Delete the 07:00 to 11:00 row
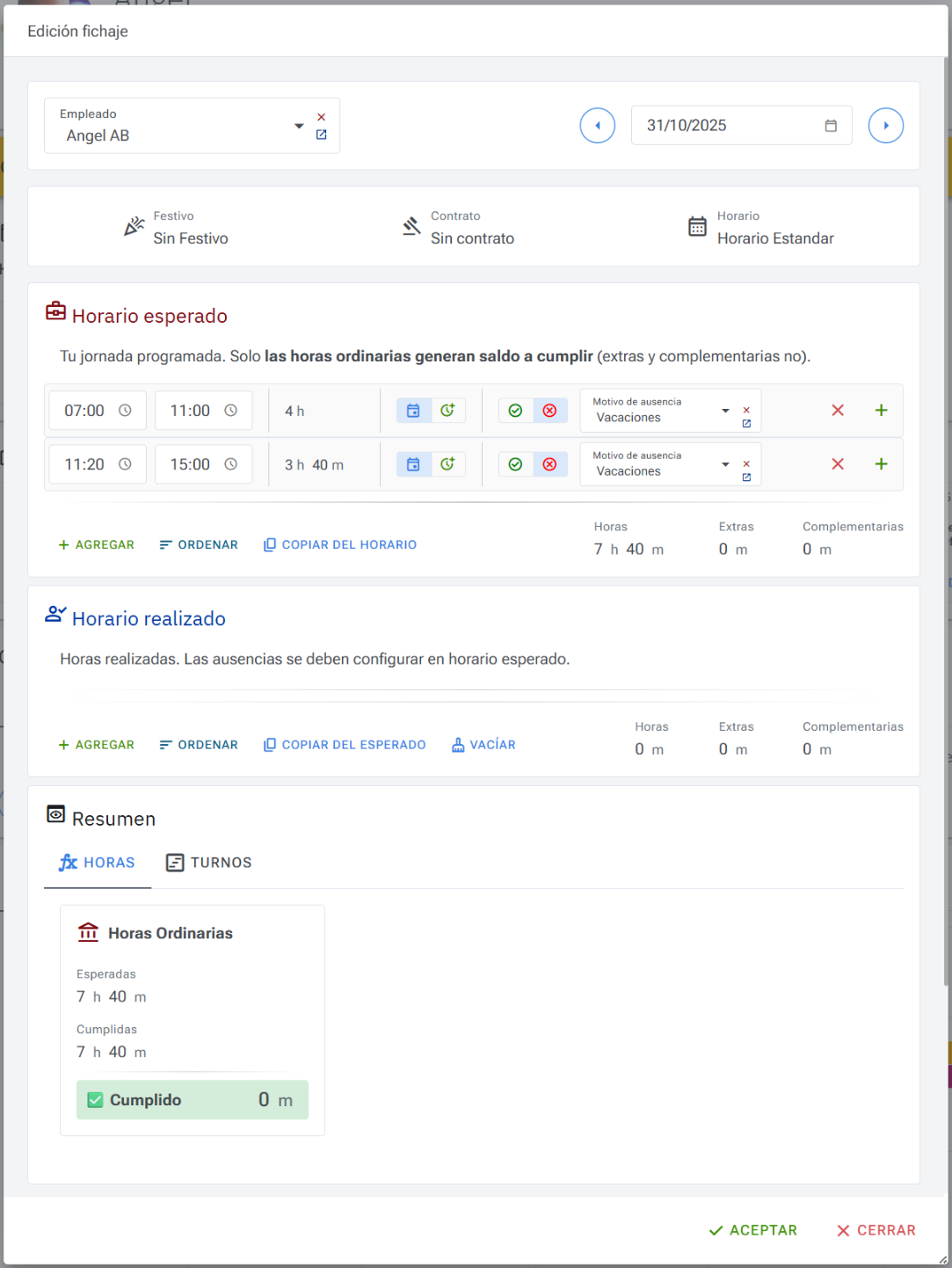This screenshot has width=952, height=1268. tap(837, 411)
